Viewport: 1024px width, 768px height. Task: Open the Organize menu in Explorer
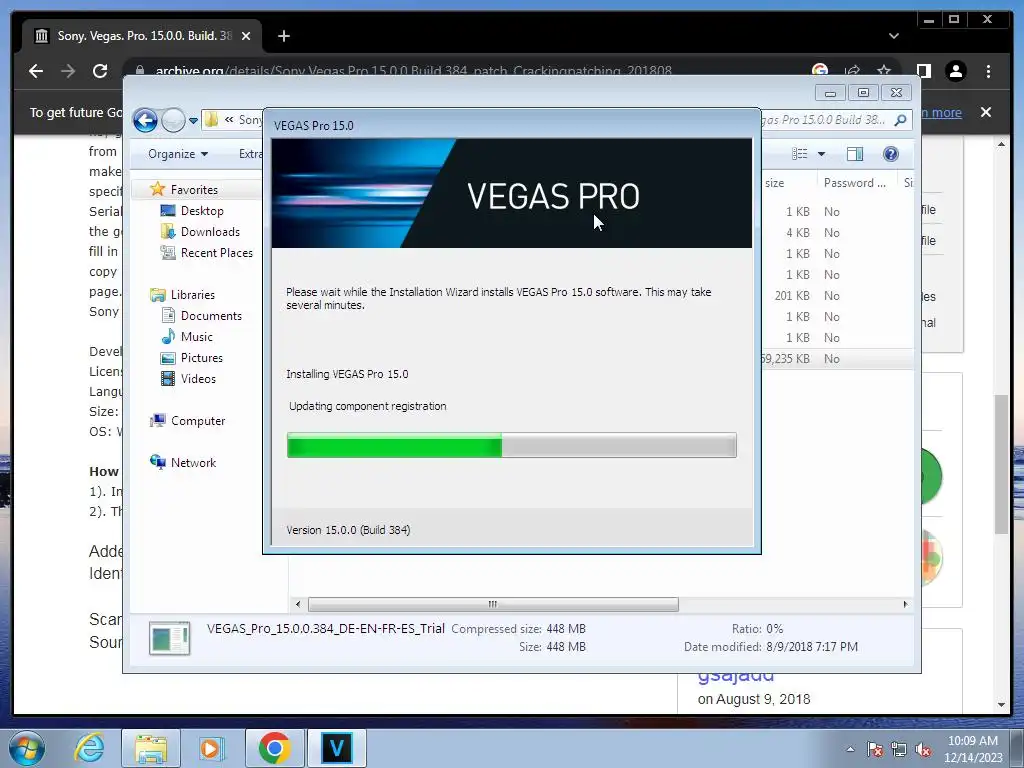click(178, 154)
